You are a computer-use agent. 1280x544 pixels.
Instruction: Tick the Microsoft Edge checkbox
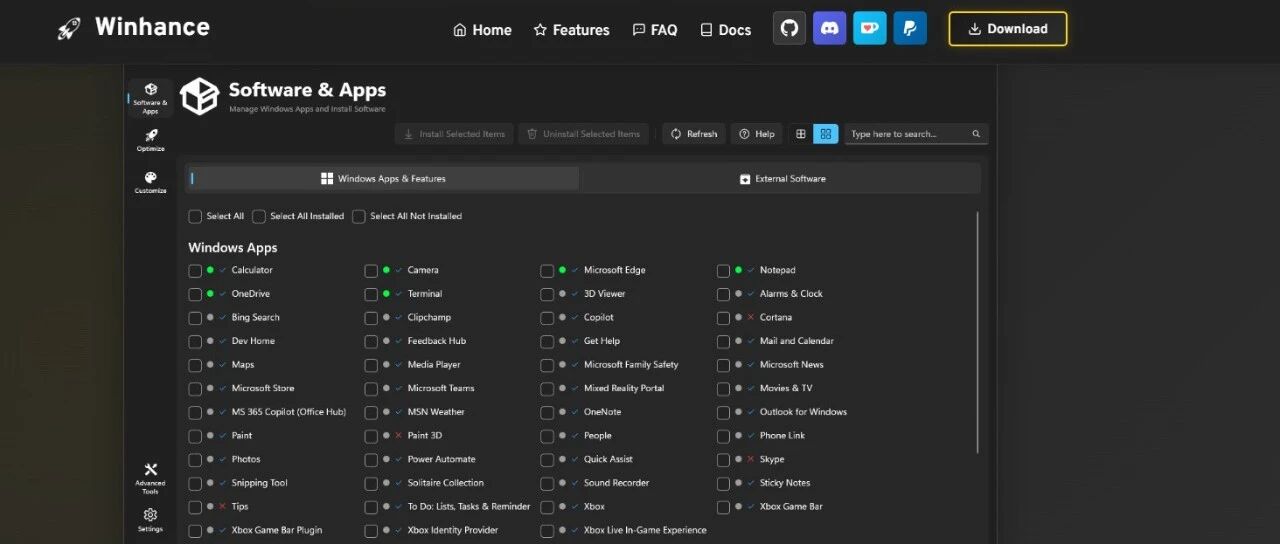(547, 271)
